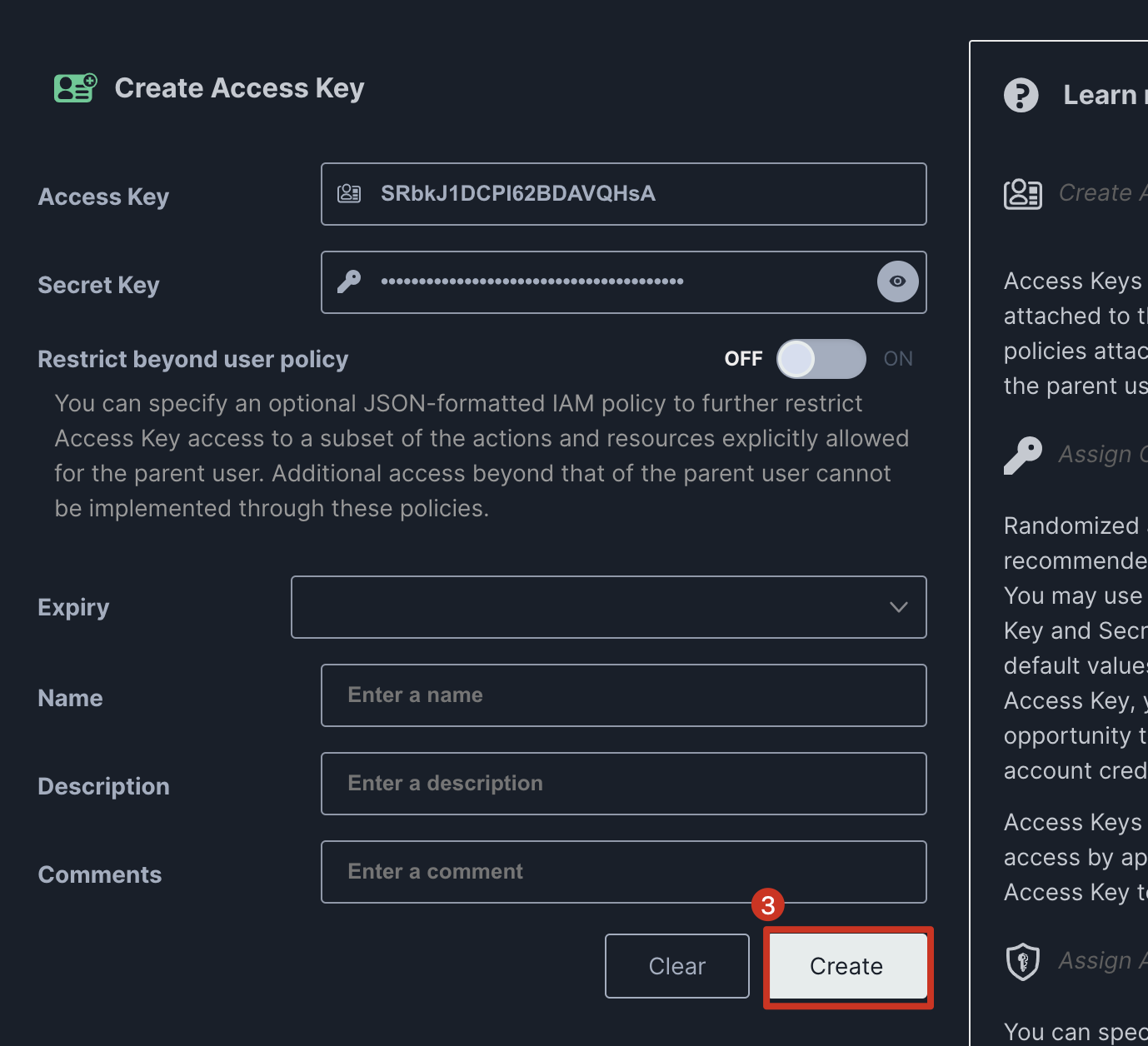Click the Expiry chevron arrow

898,607
